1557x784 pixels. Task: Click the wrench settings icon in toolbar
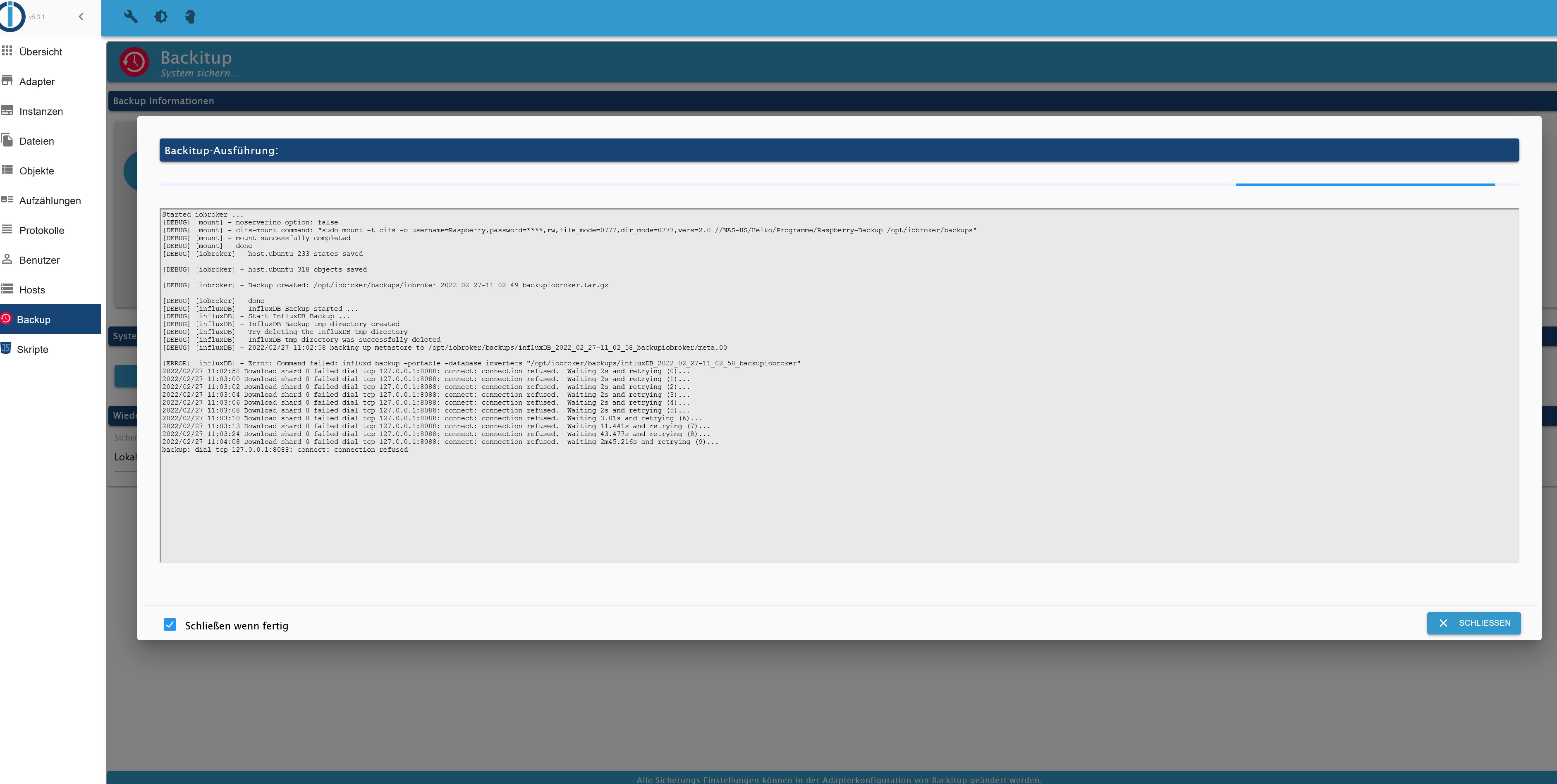[132, 17]
